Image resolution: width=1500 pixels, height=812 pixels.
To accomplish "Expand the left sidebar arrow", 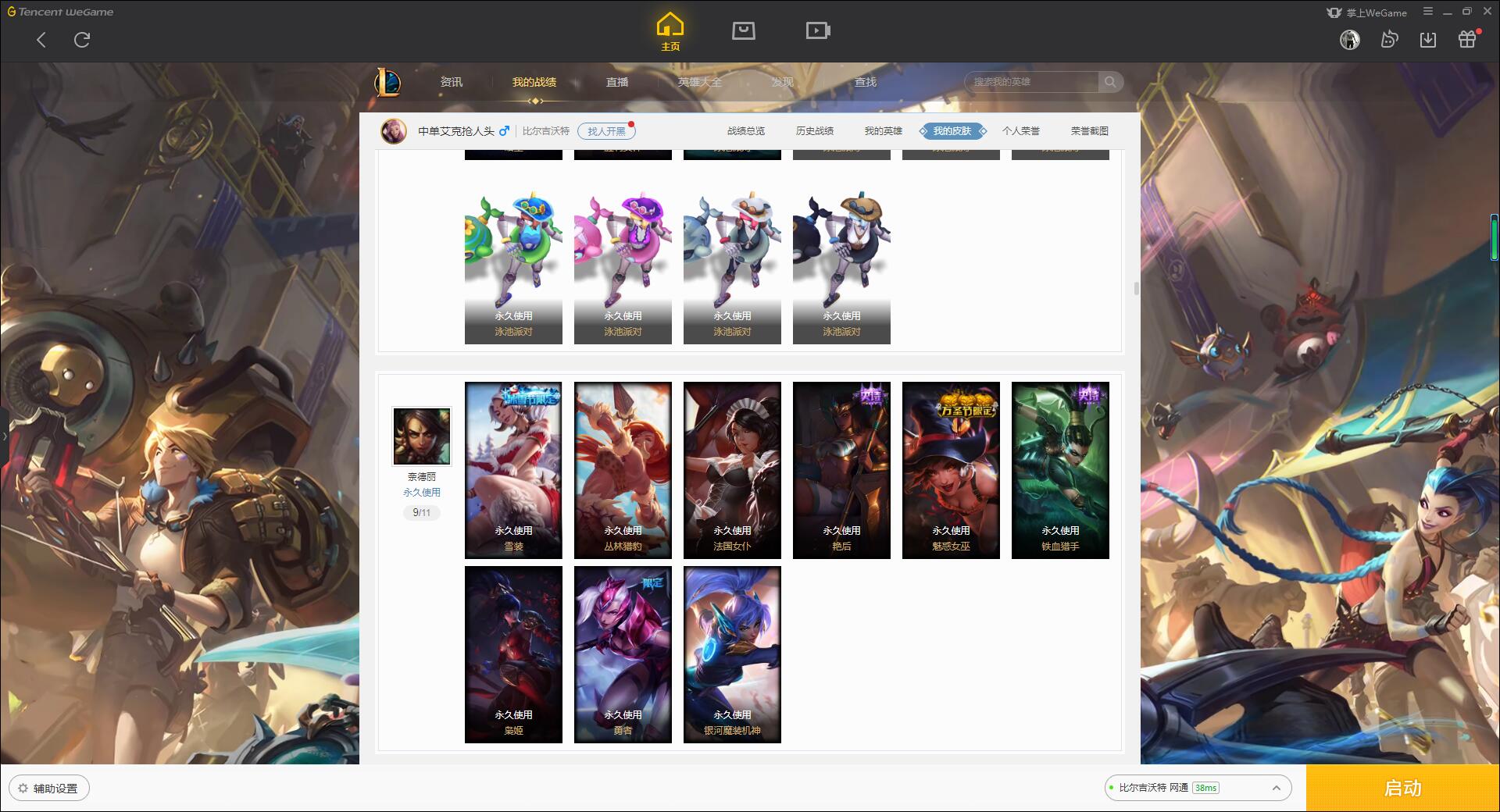I will [4, 436].
